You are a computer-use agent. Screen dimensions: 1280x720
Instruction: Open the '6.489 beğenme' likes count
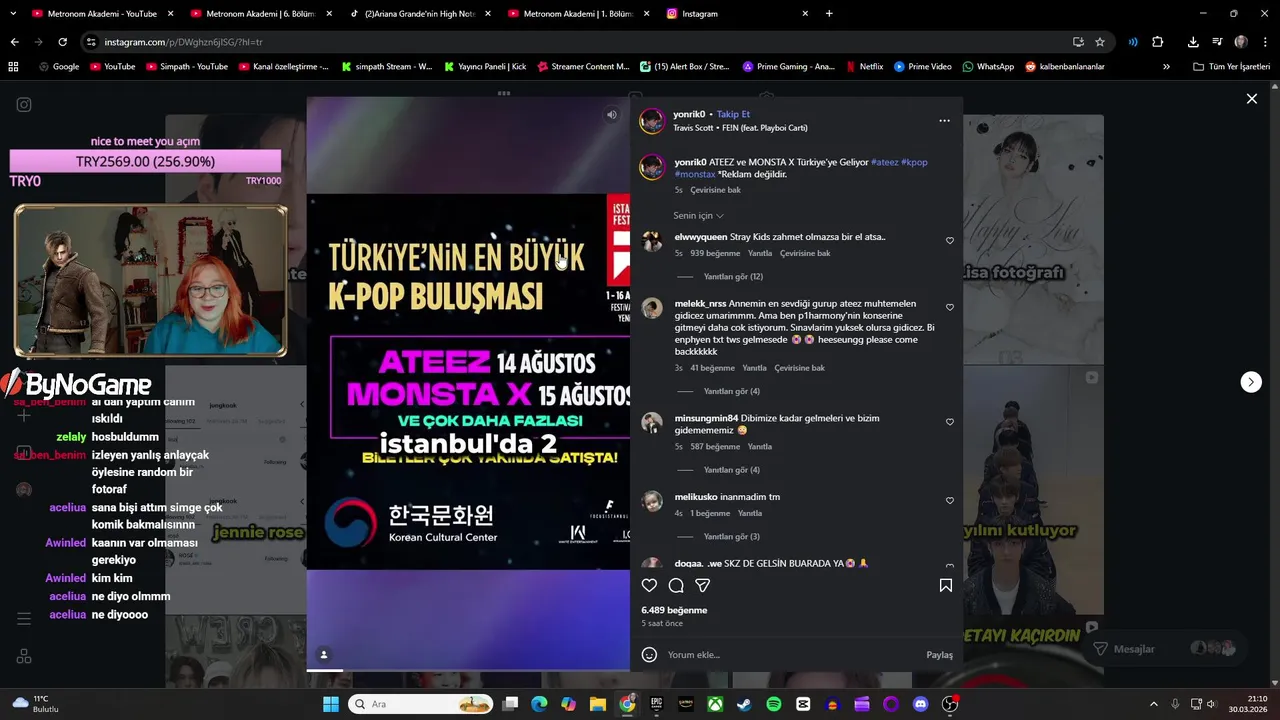click(x=674, y=610)
